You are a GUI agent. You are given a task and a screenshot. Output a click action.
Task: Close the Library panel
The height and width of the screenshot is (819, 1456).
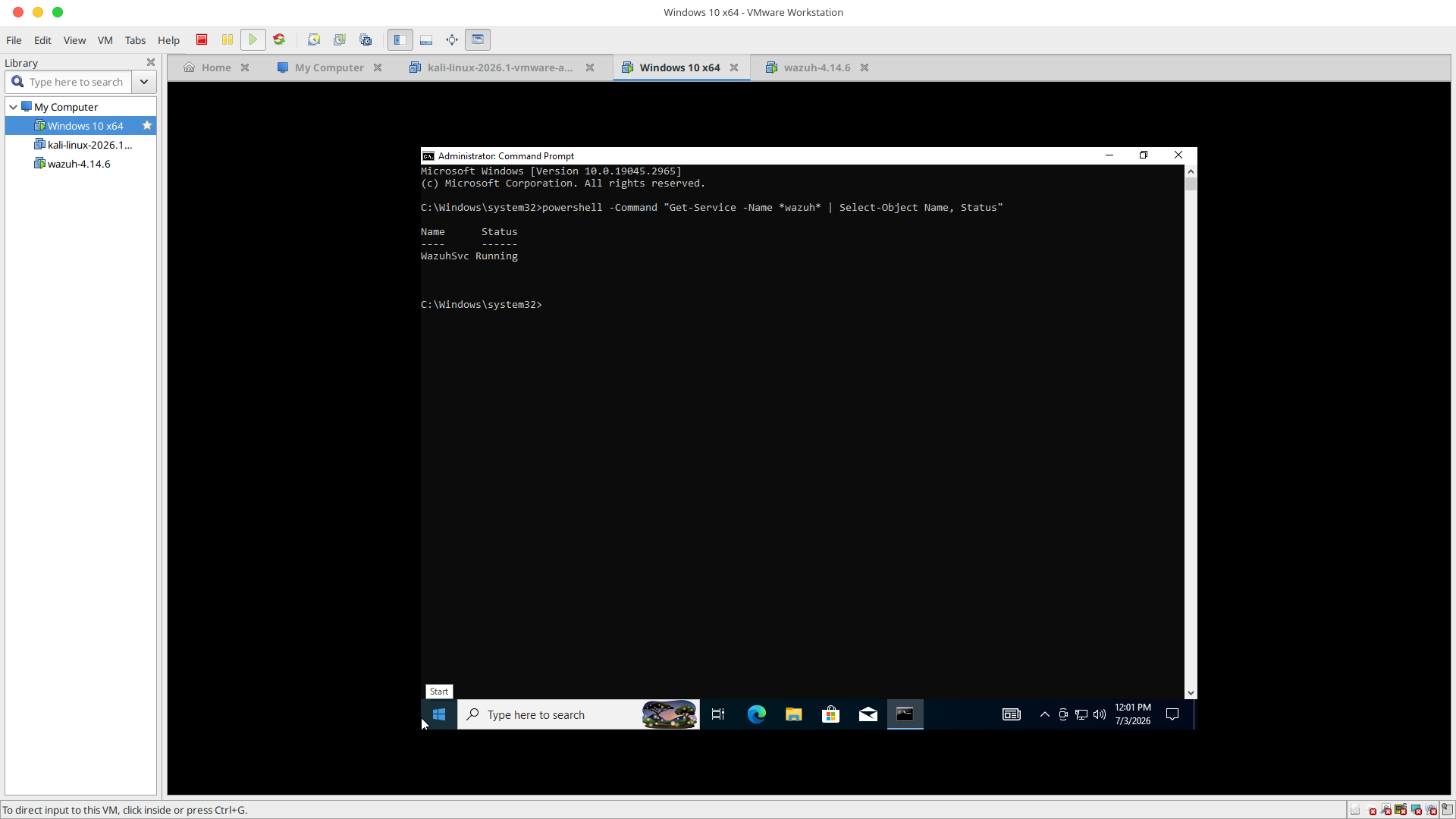pyautogui.click(x=150, y=62)
